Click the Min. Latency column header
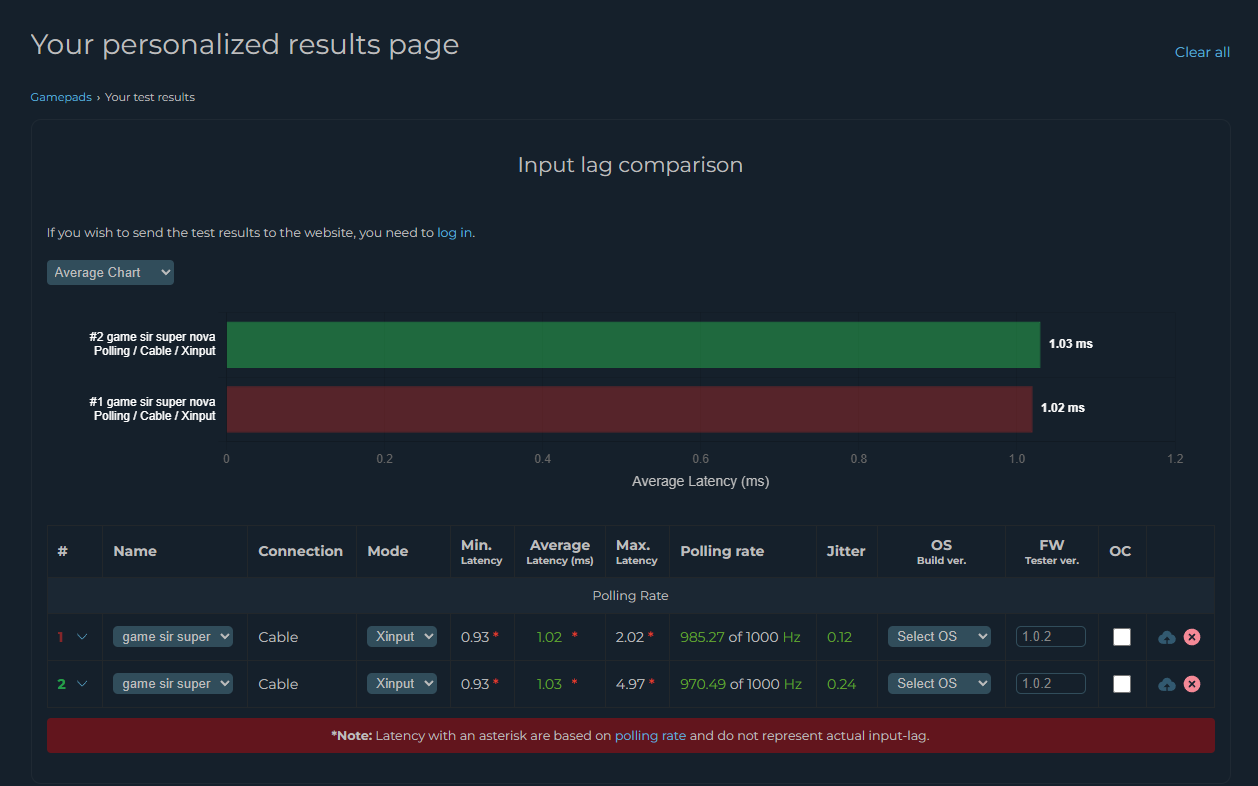Screen dimensions: 1258x786 pos(481,552)
